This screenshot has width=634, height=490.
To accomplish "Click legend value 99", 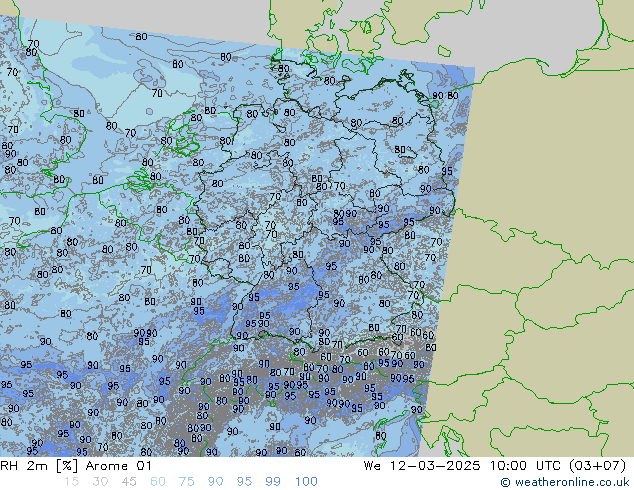I will (273, 482).
